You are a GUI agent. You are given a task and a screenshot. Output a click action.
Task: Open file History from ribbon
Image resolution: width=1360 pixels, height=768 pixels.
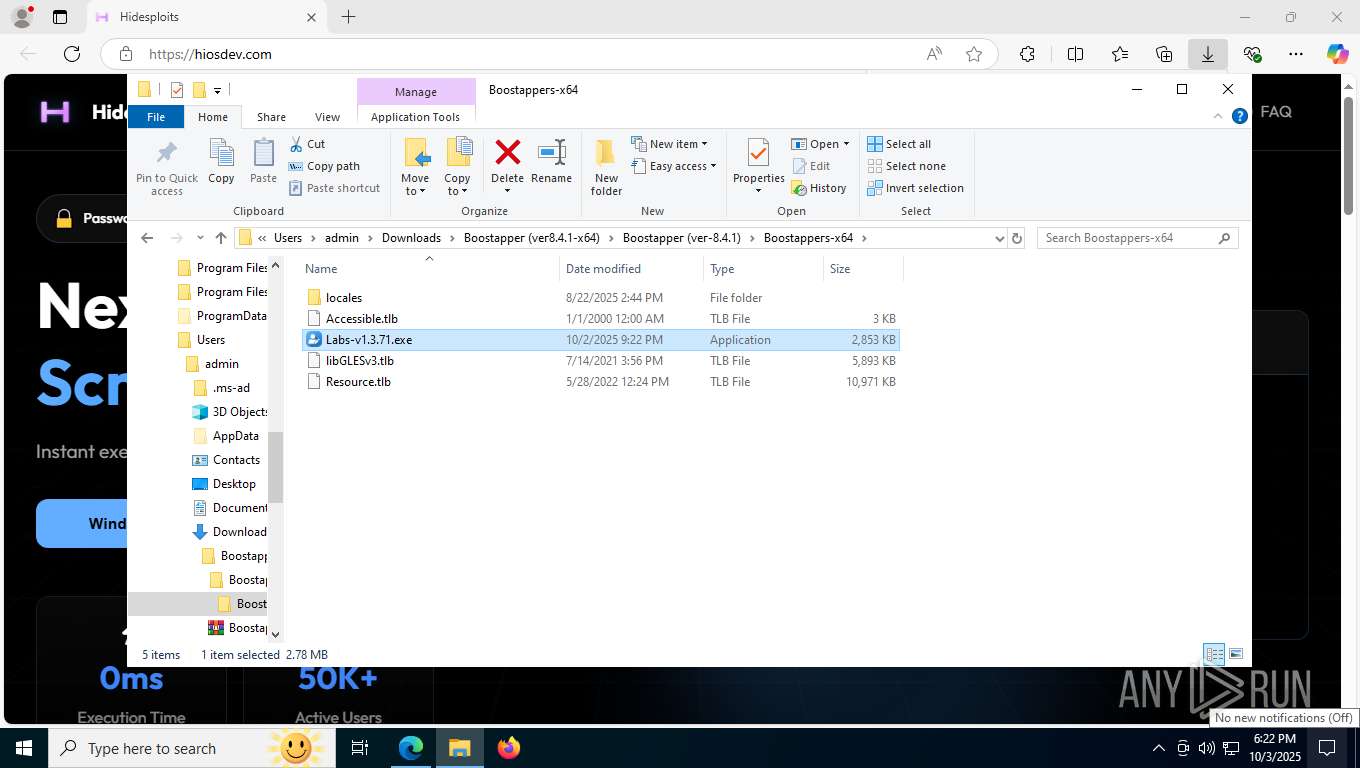819,188
